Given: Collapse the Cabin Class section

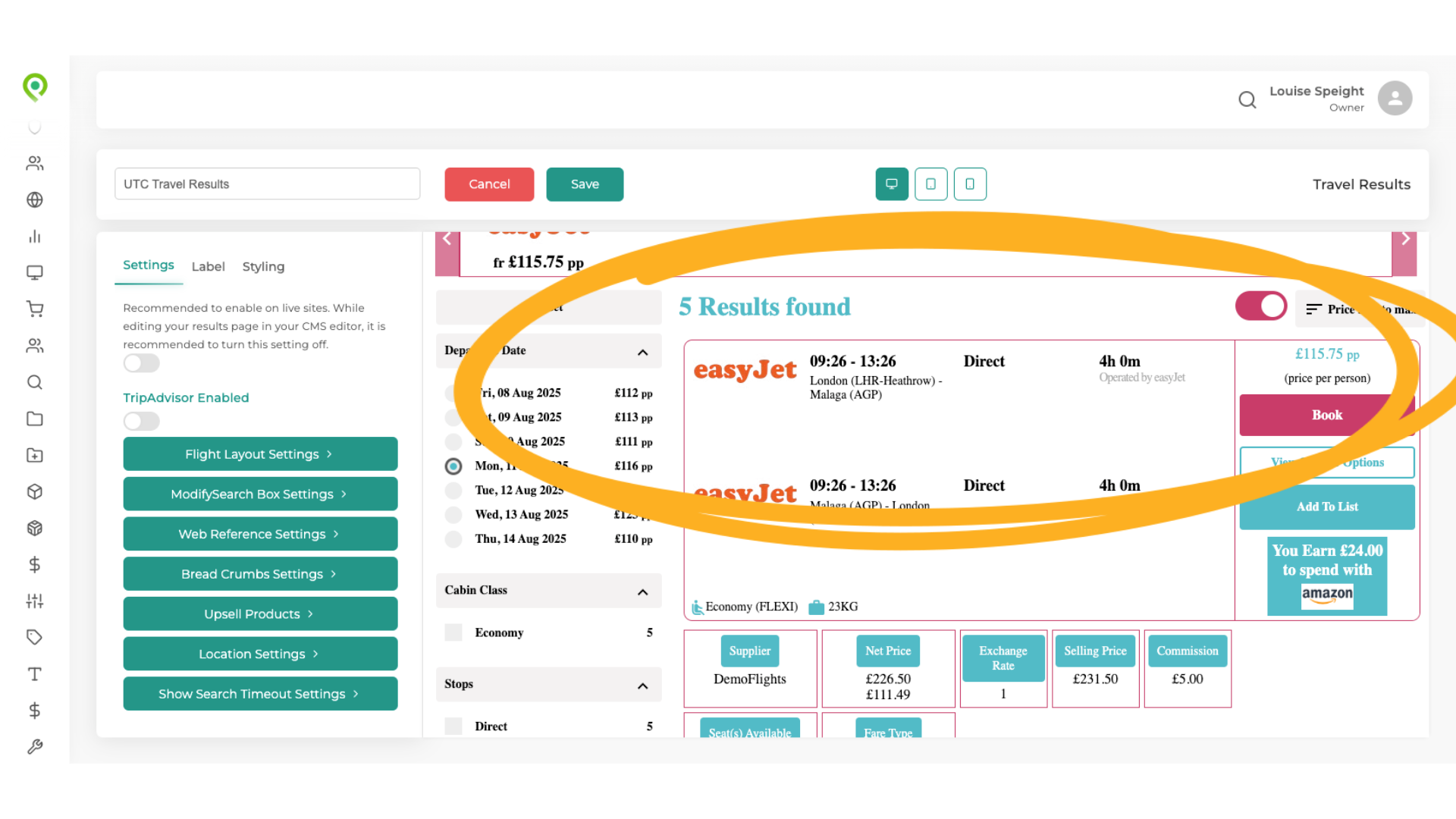Looking at the screenshot, I should (642, 591).
